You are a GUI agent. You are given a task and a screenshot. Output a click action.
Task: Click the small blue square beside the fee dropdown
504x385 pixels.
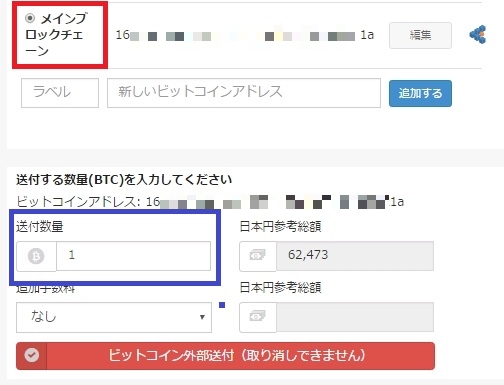coord(222,305)
